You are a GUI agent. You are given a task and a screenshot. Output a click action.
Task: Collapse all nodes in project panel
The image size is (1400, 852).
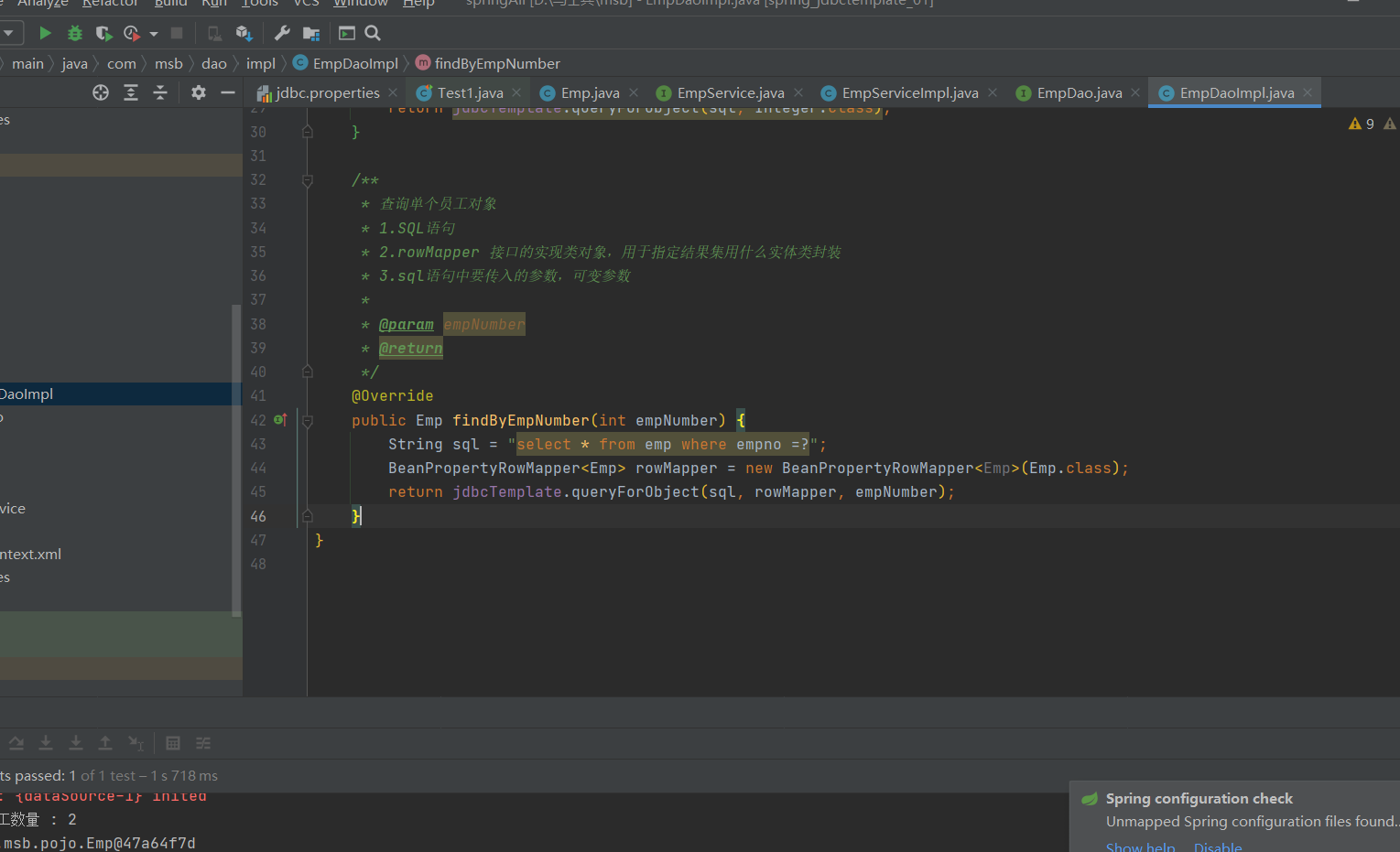(x=160, y=92)
